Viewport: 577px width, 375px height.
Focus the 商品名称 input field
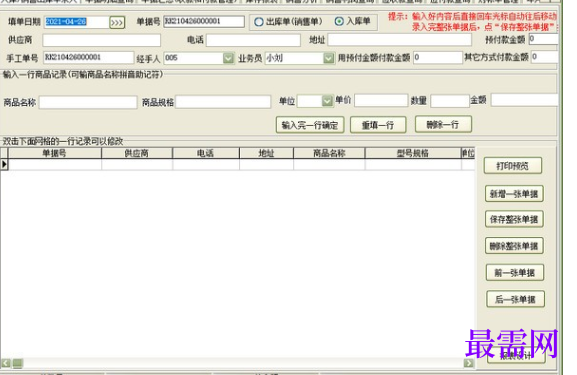click(x=88, y=102)
